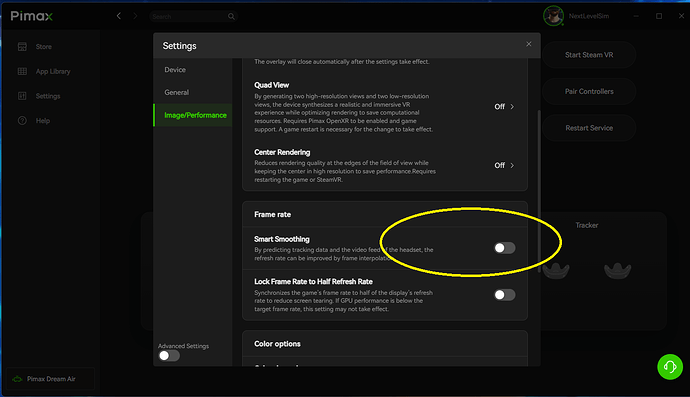Screen dimensions: 690x397
Task: Open Store in the sidebar
Action: pyautogui.click(x=44, y=47)
